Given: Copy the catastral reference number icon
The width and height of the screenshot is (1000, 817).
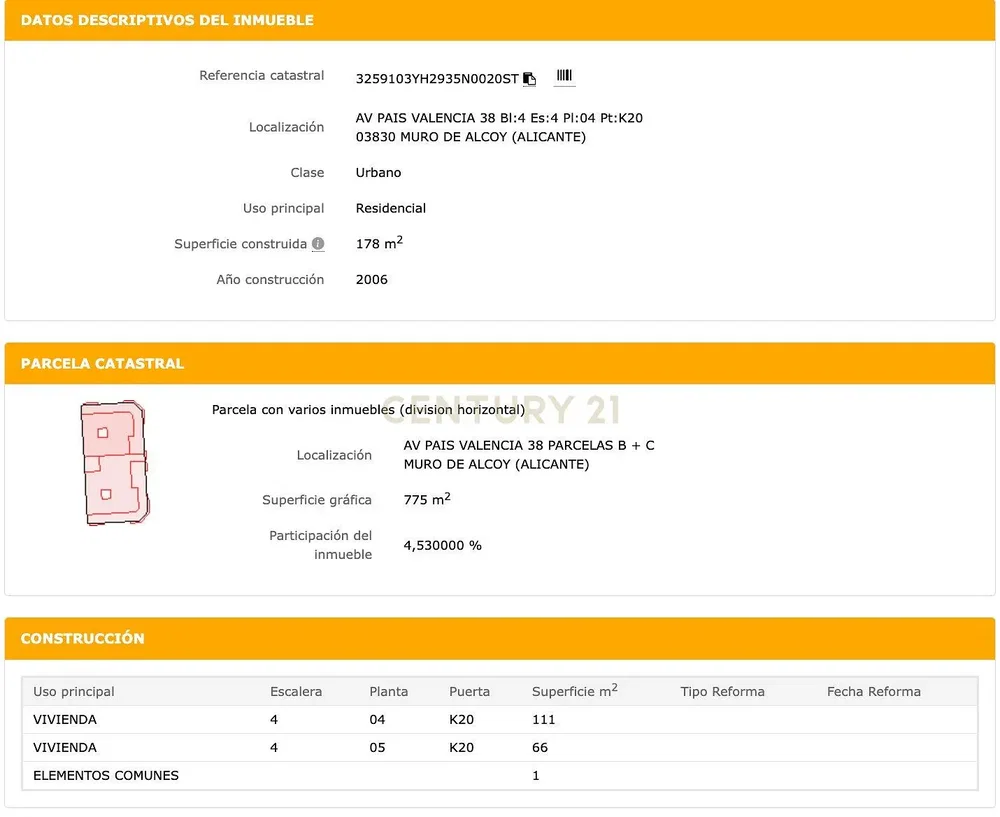Looking at the screenshot, I should (x=529, y=78).
